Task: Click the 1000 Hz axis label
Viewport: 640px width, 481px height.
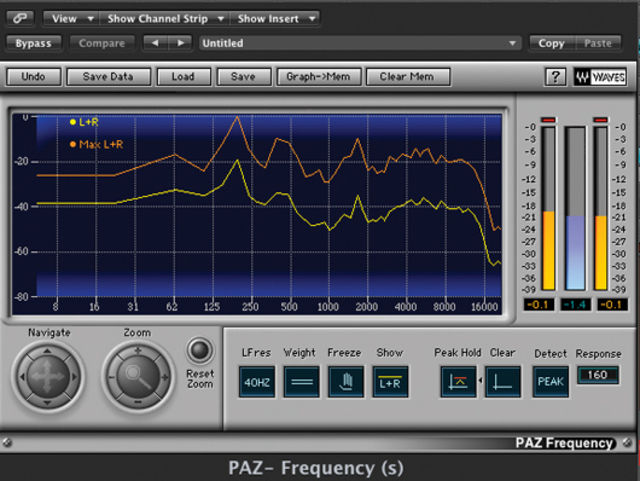Action: [x=328, y=306]
